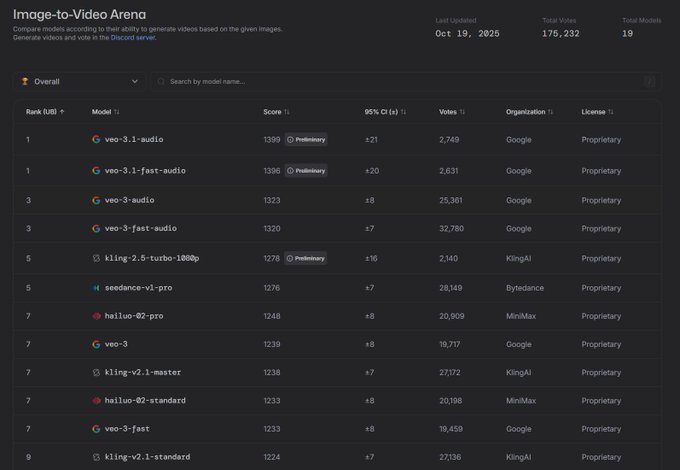Click the Preliminary badge for veo-3.1-audio
The image size is (680, 470).
(306, 140)
